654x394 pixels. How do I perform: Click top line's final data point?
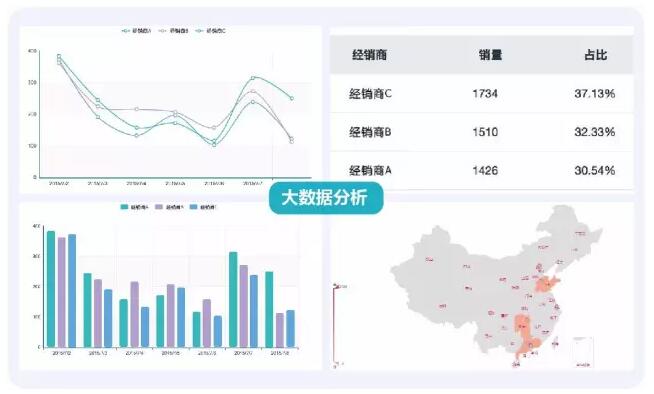pyautogui.click(x=292, y=98)
